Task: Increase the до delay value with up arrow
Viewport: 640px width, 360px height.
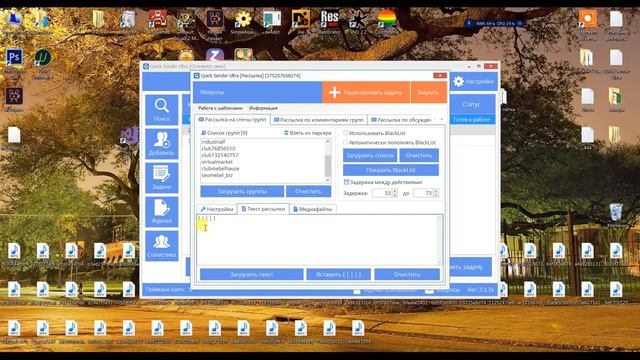Action: (x=436, y=191)
